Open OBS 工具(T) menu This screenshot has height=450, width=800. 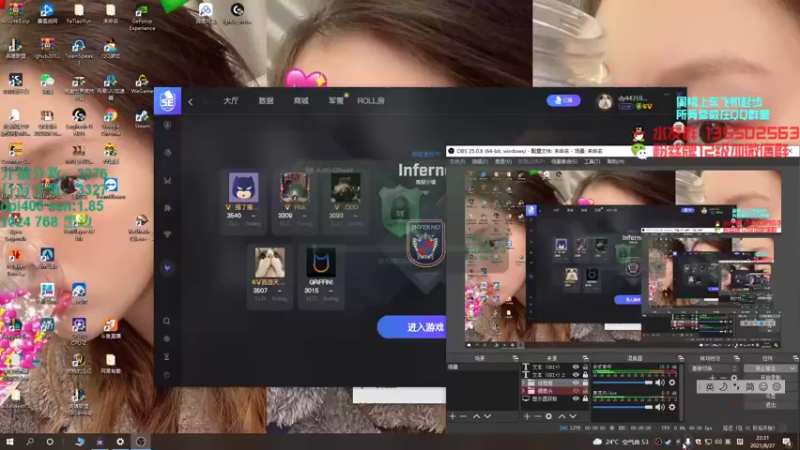[x=592, y=162]
